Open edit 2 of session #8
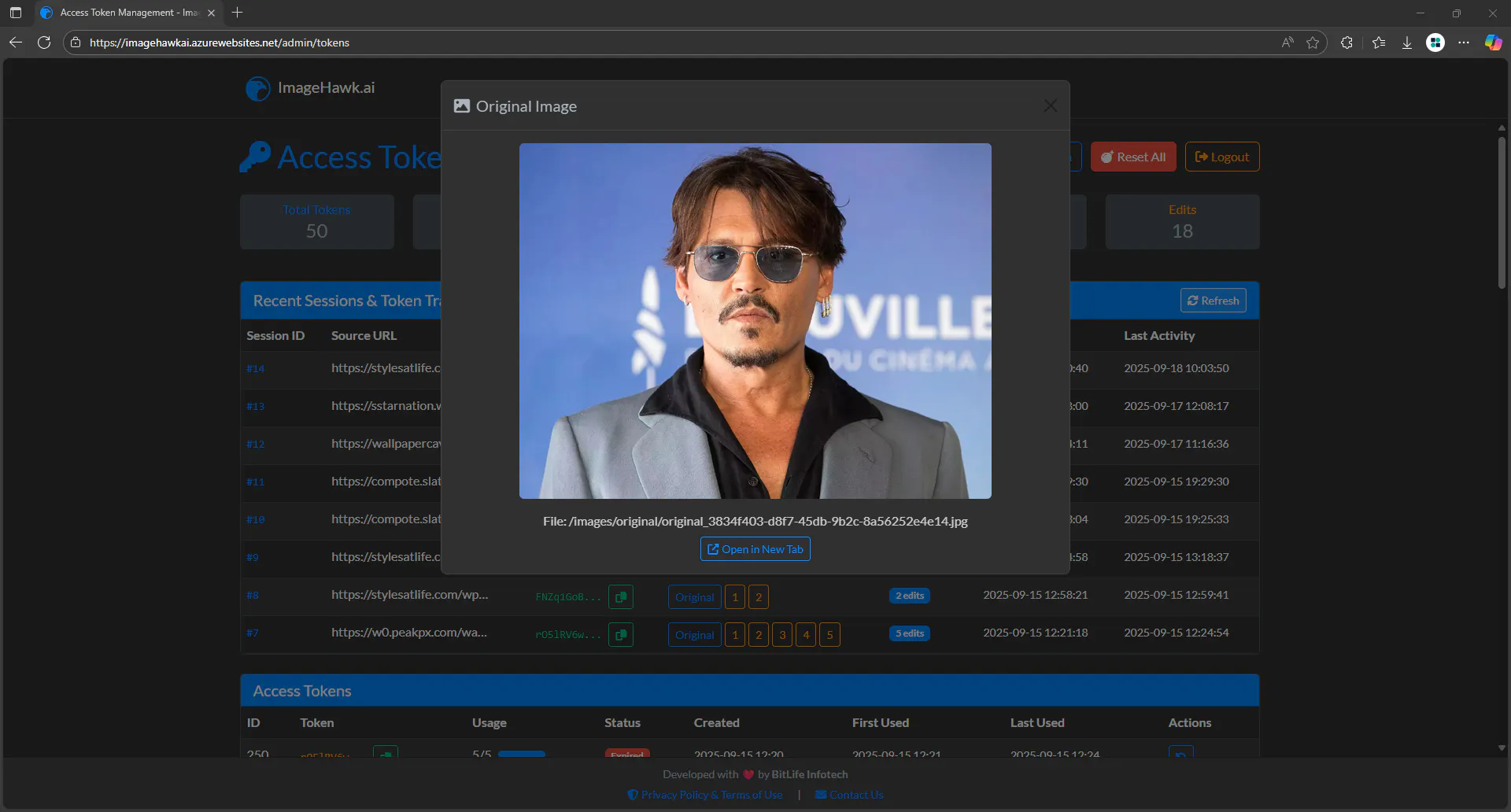Screen dimensions: 1511x812 coord(759,597)
